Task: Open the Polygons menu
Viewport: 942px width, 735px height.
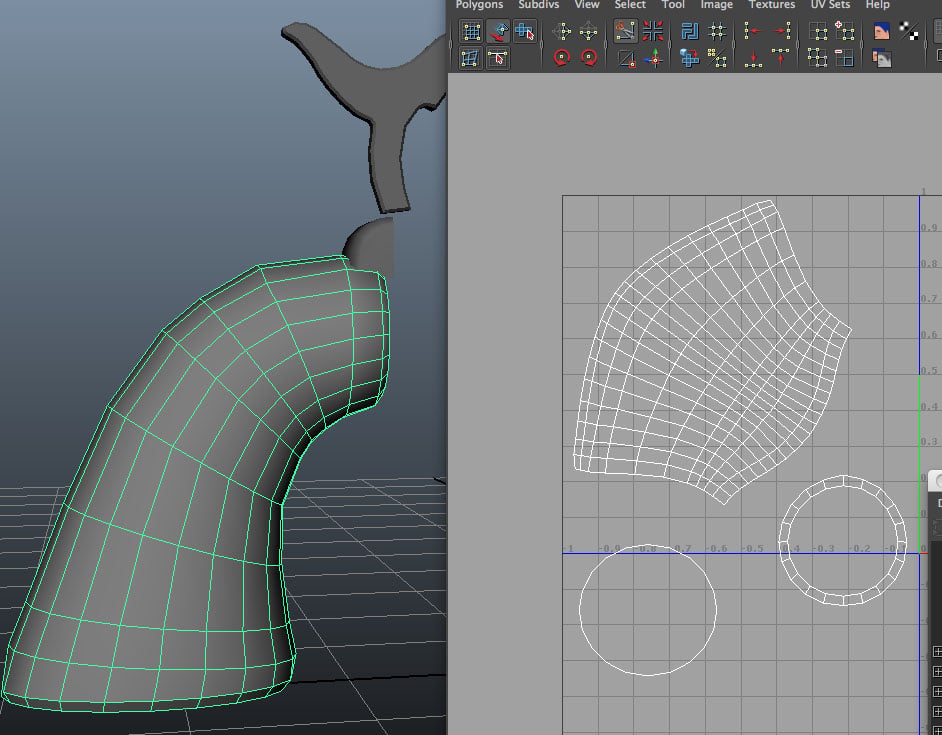Action: (479, 5)
